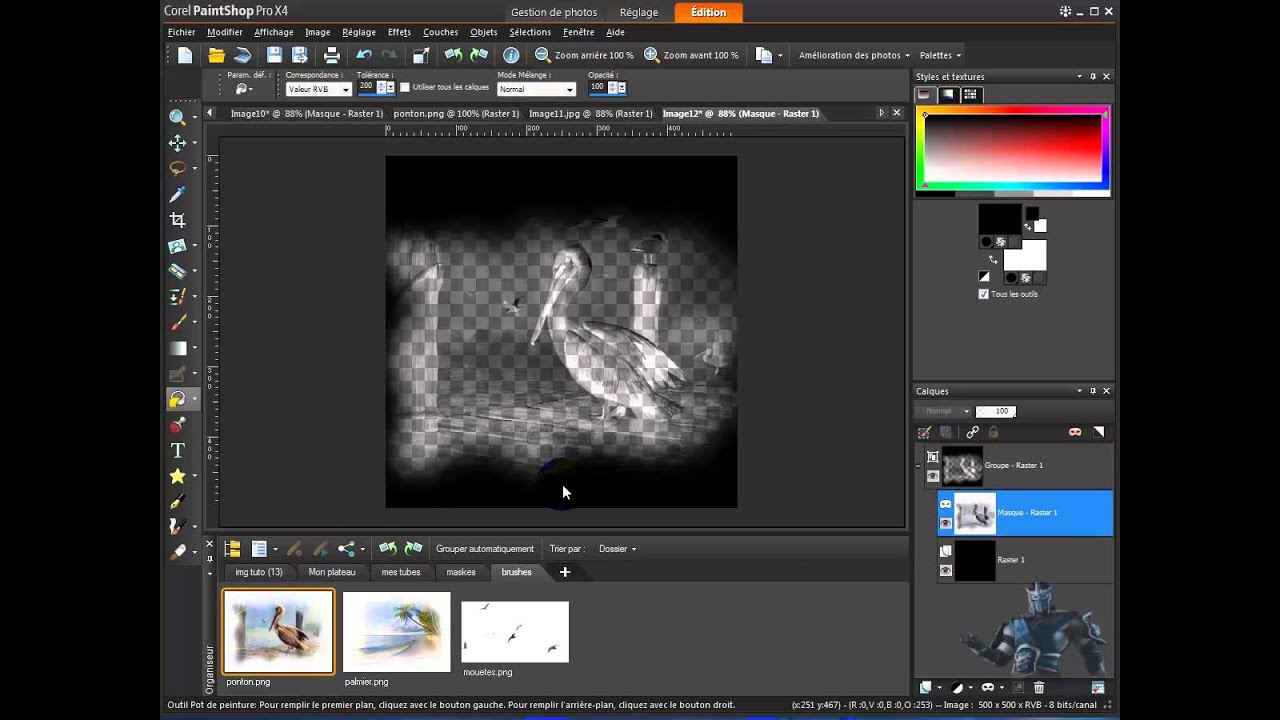
Task: Open Tolérance value dropdown arrow
Action: point(391,87)
